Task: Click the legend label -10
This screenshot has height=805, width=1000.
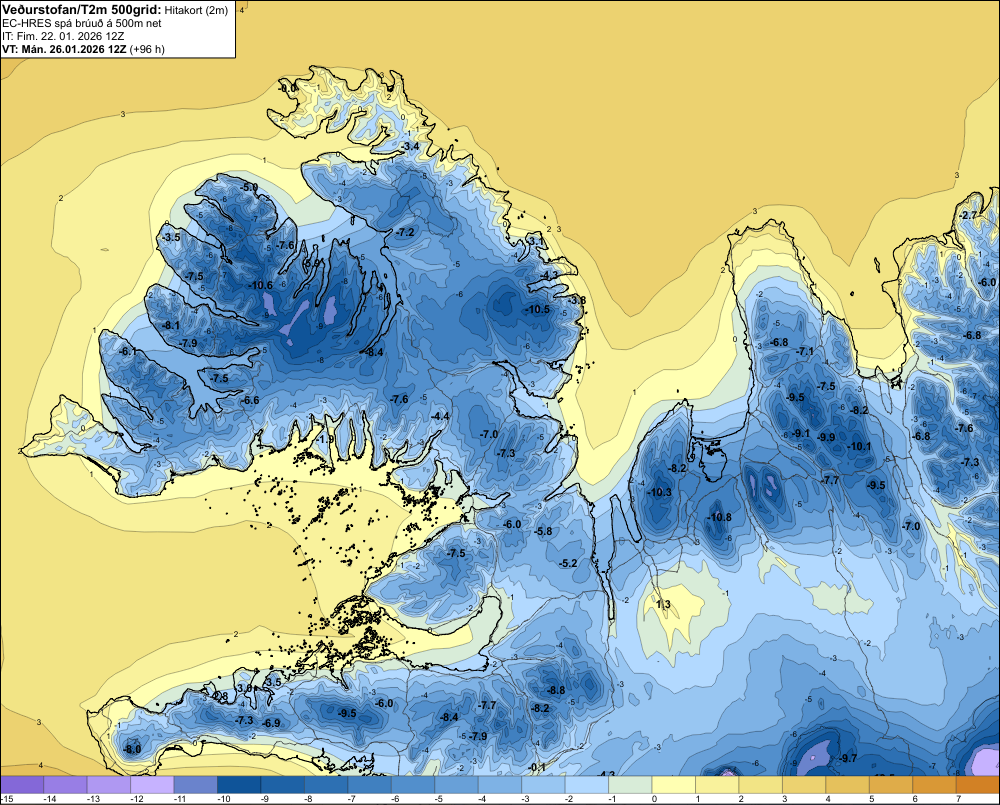Action: [224, 799]
